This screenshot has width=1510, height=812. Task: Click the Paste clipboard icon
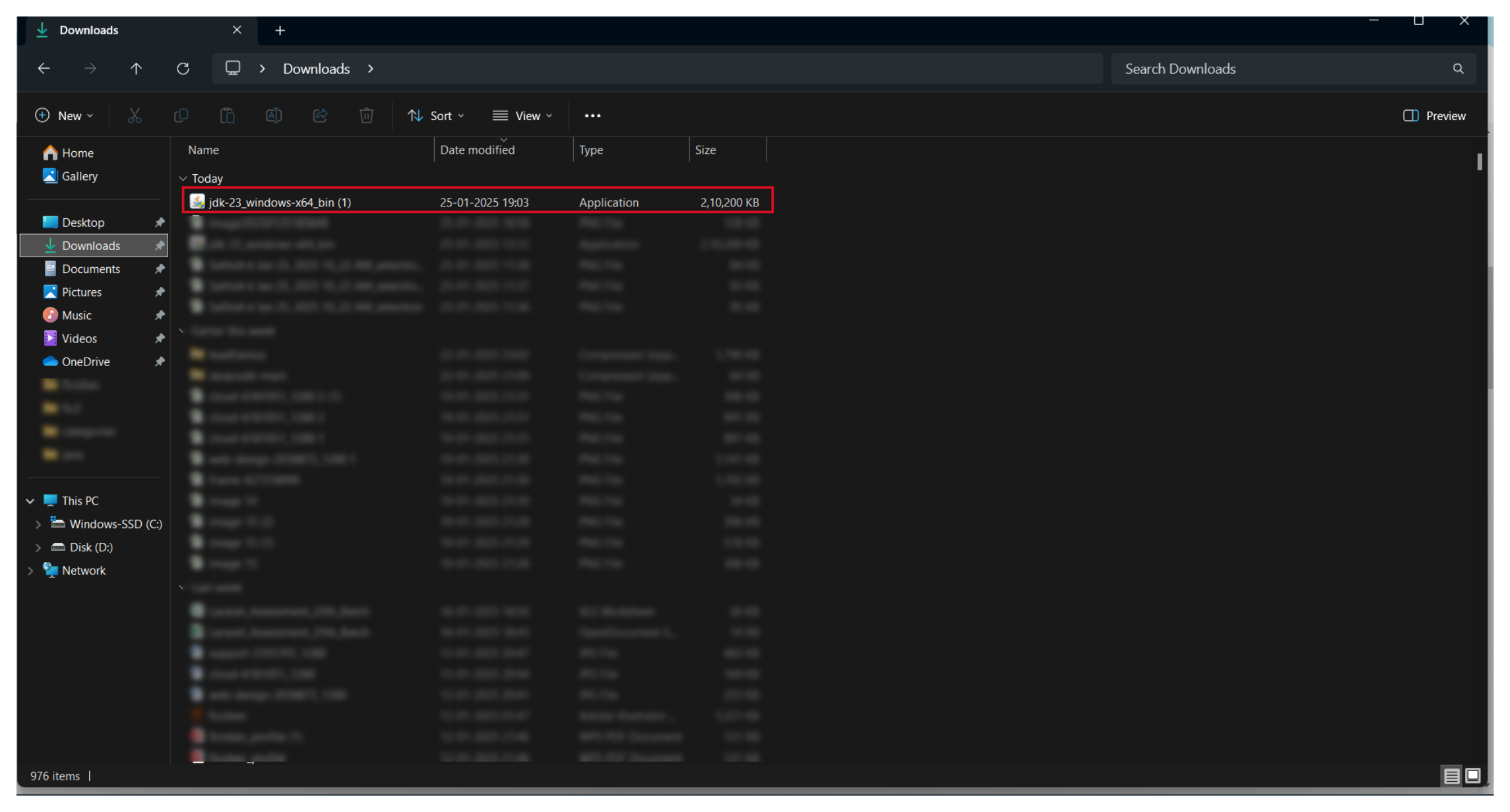click(x=228, y=115)
